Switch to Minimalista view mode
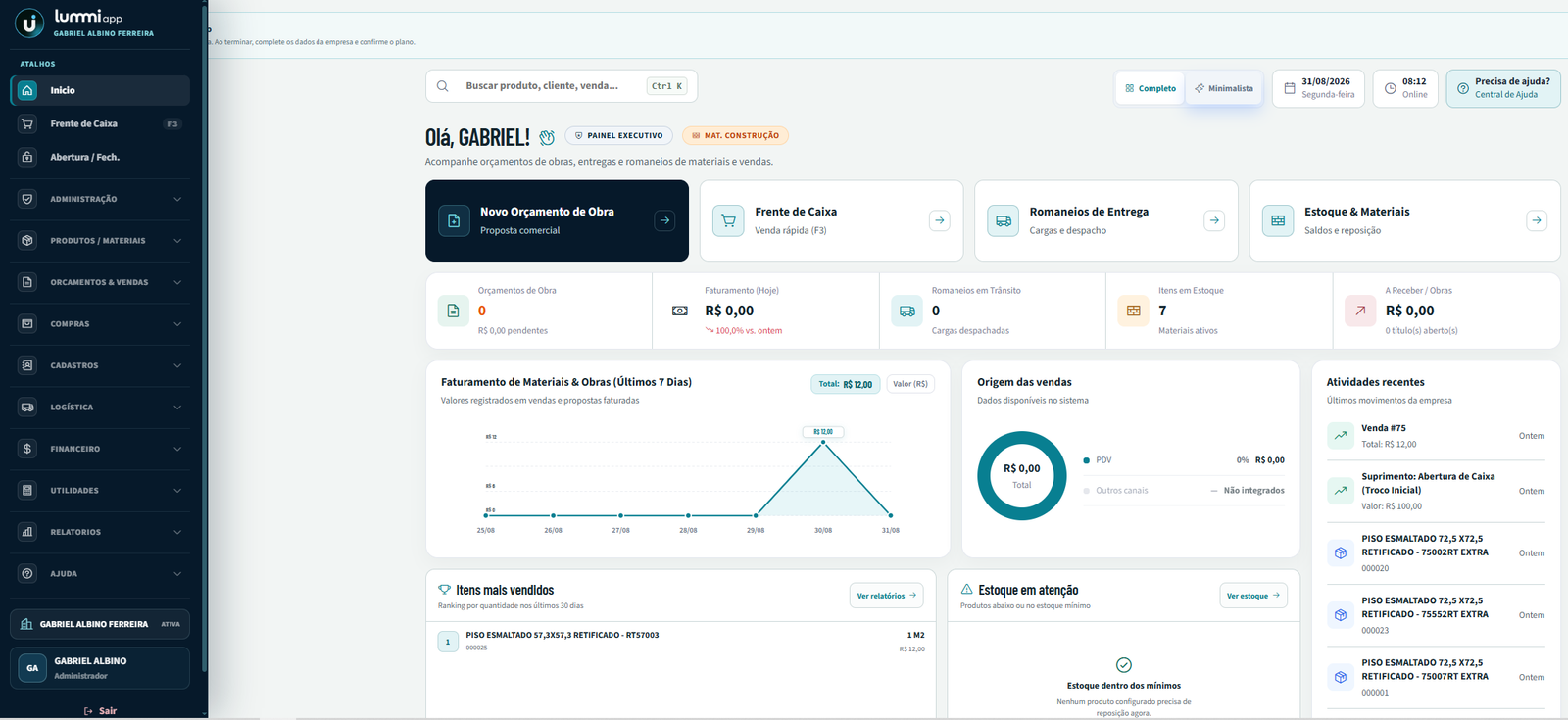 [x=1223, y=88]
